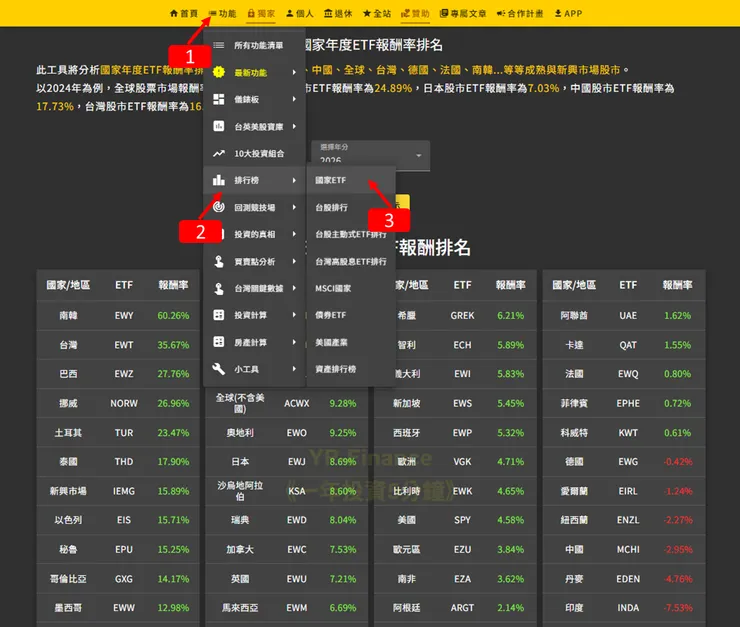Click the SPY ticker for 美國
Screen dimensions: 740x627
[x=462, y=520]
